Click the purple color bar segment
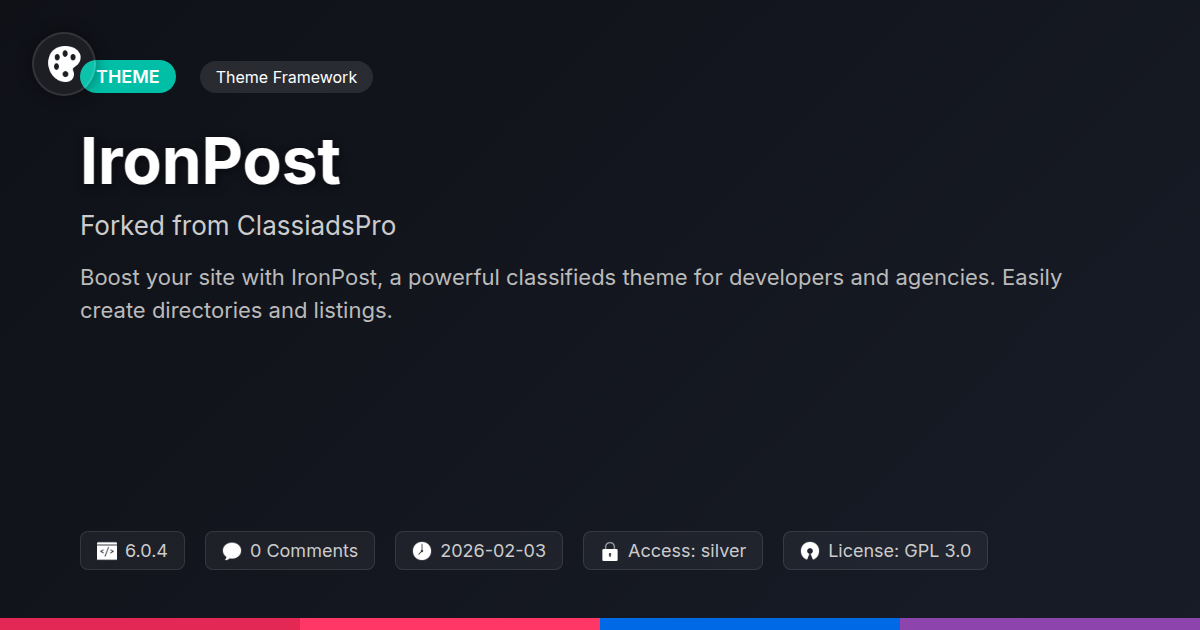 coord(1050,624)
